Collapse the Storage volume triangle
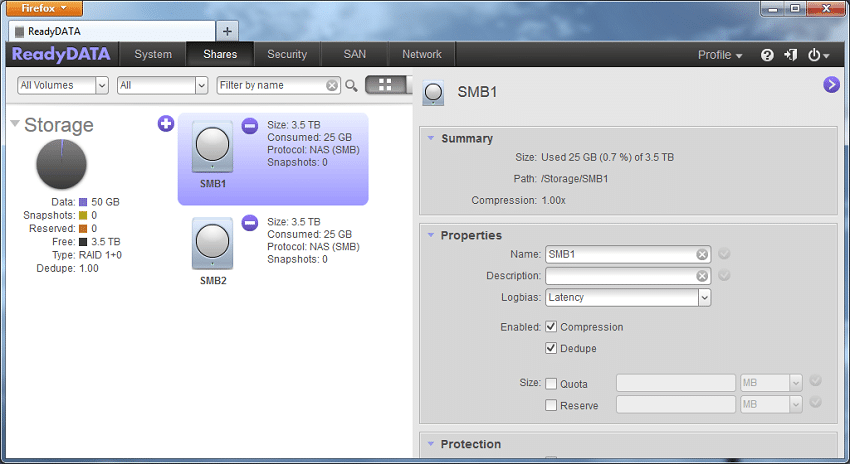Image resolution: width=850 pixels, height=464 pixels. pos(15,124)
